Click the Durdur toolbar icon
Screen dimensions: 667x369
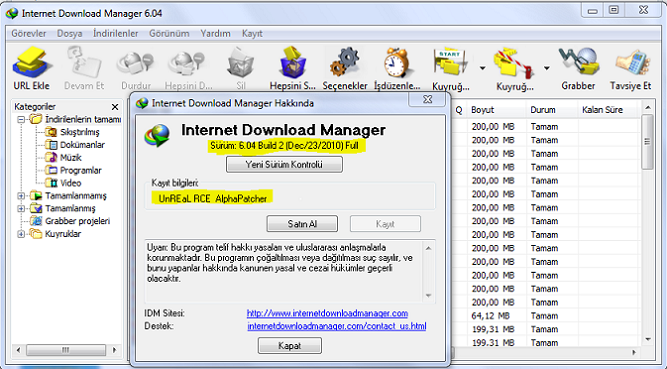pyautogui.click(x=135, y=63)
